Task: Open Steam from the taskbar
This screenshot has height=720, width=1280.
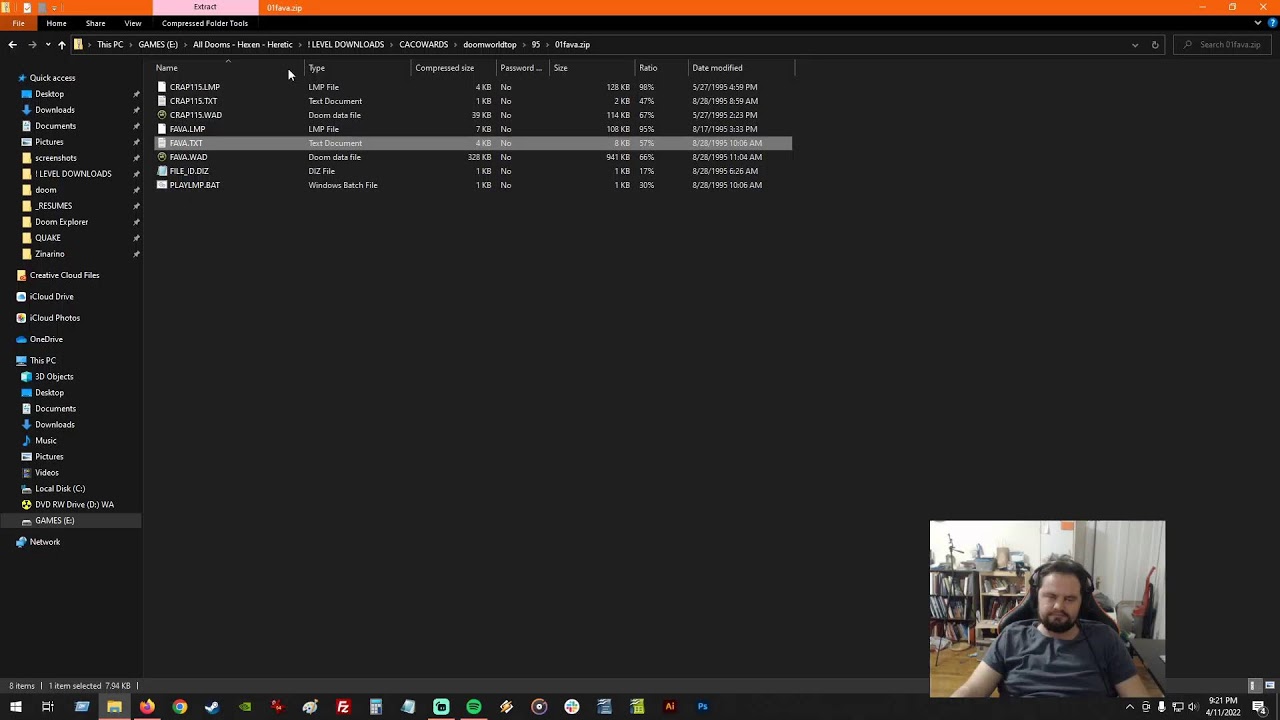Action: coord(212,707)
